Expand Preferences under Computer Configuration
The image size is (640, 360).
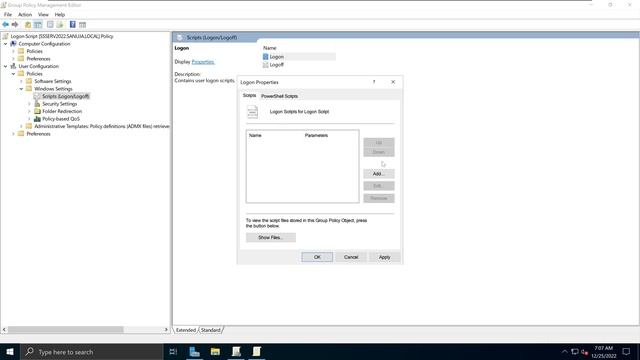[13, 59]
